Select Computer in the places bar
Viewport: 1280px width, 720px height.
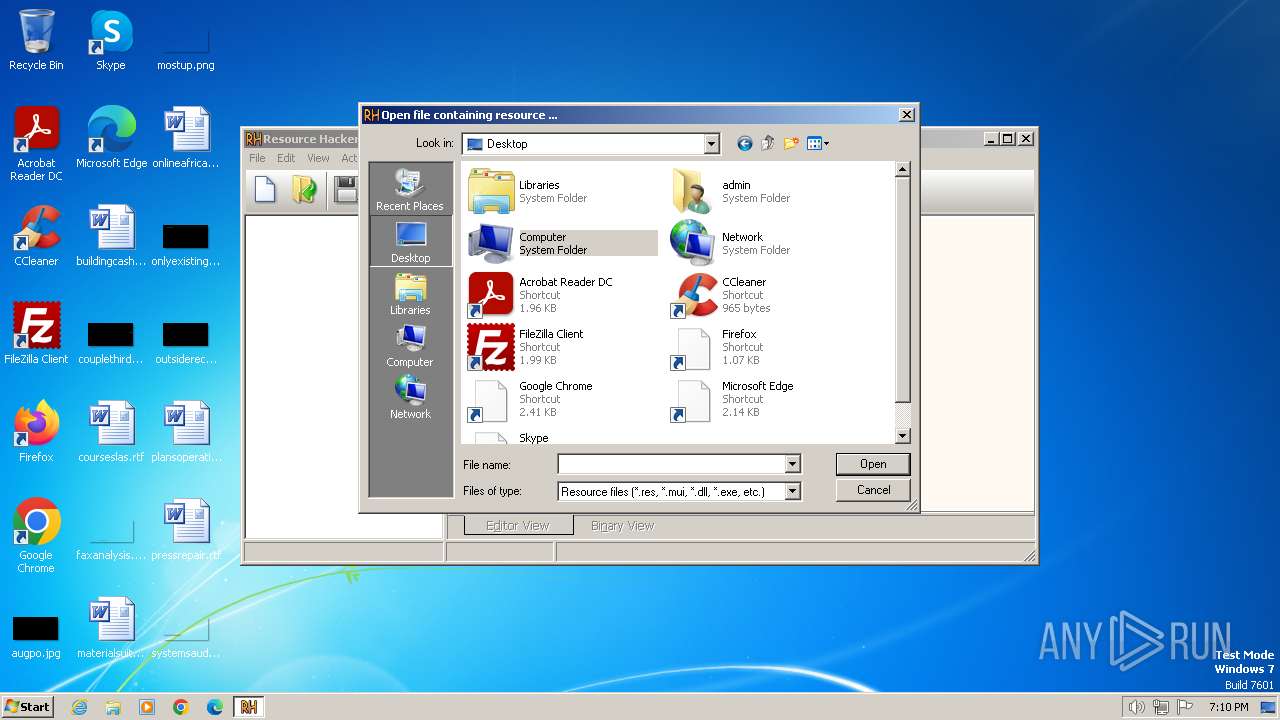coord(410,346)
